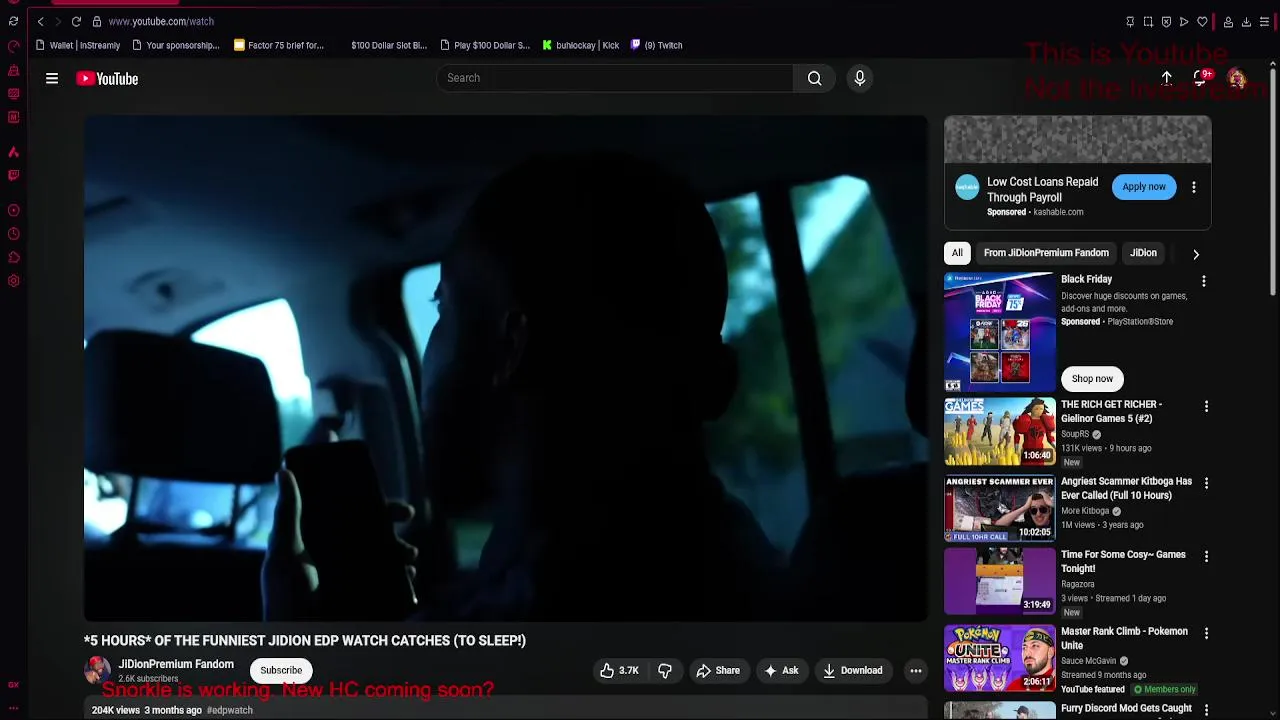Go back with the browser back arrow
The height and width of the screenshot is (720, 1280).
click(40, 21)
